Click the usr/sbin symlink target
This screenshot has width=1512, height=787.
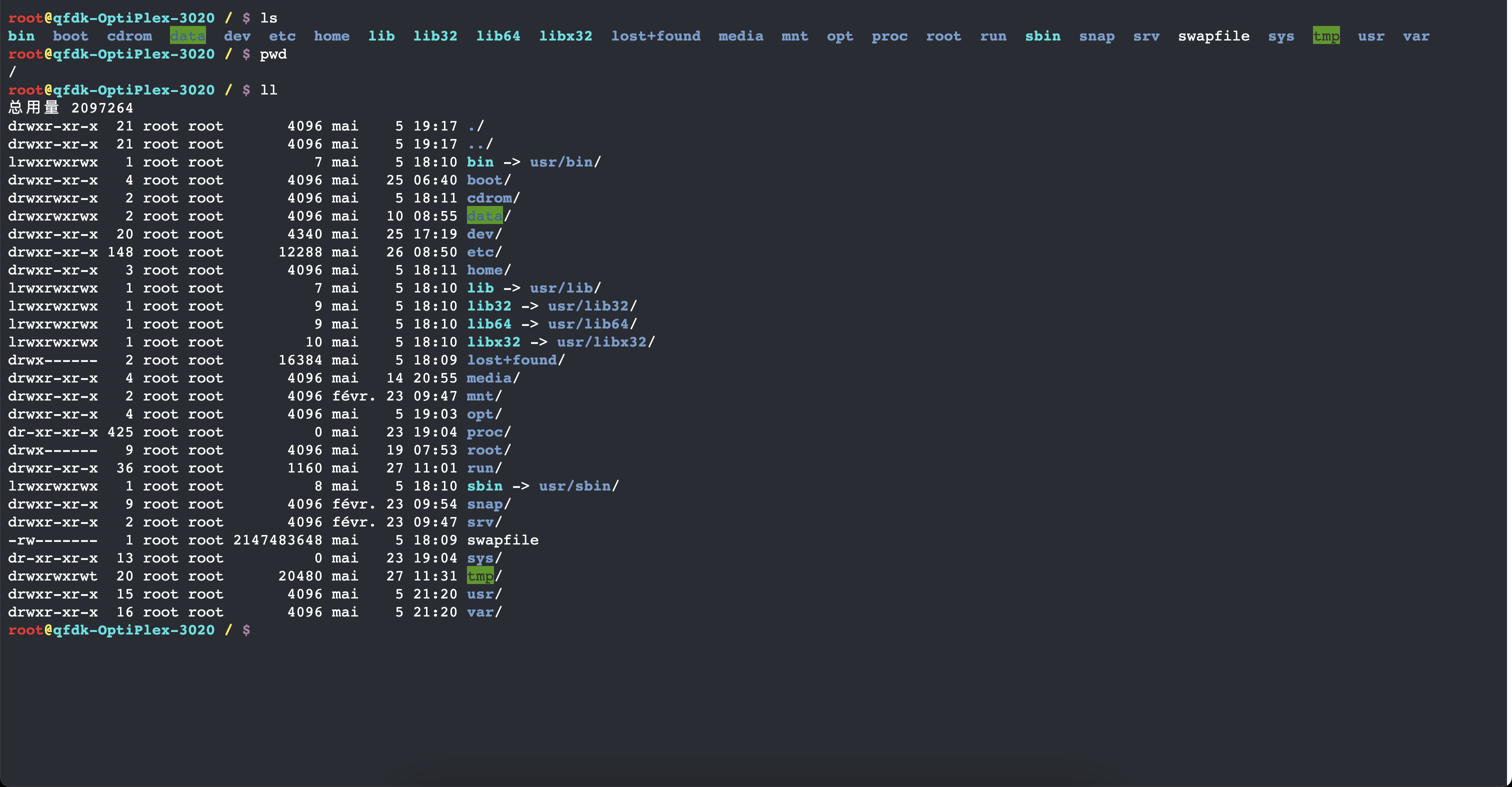point(574,486)
